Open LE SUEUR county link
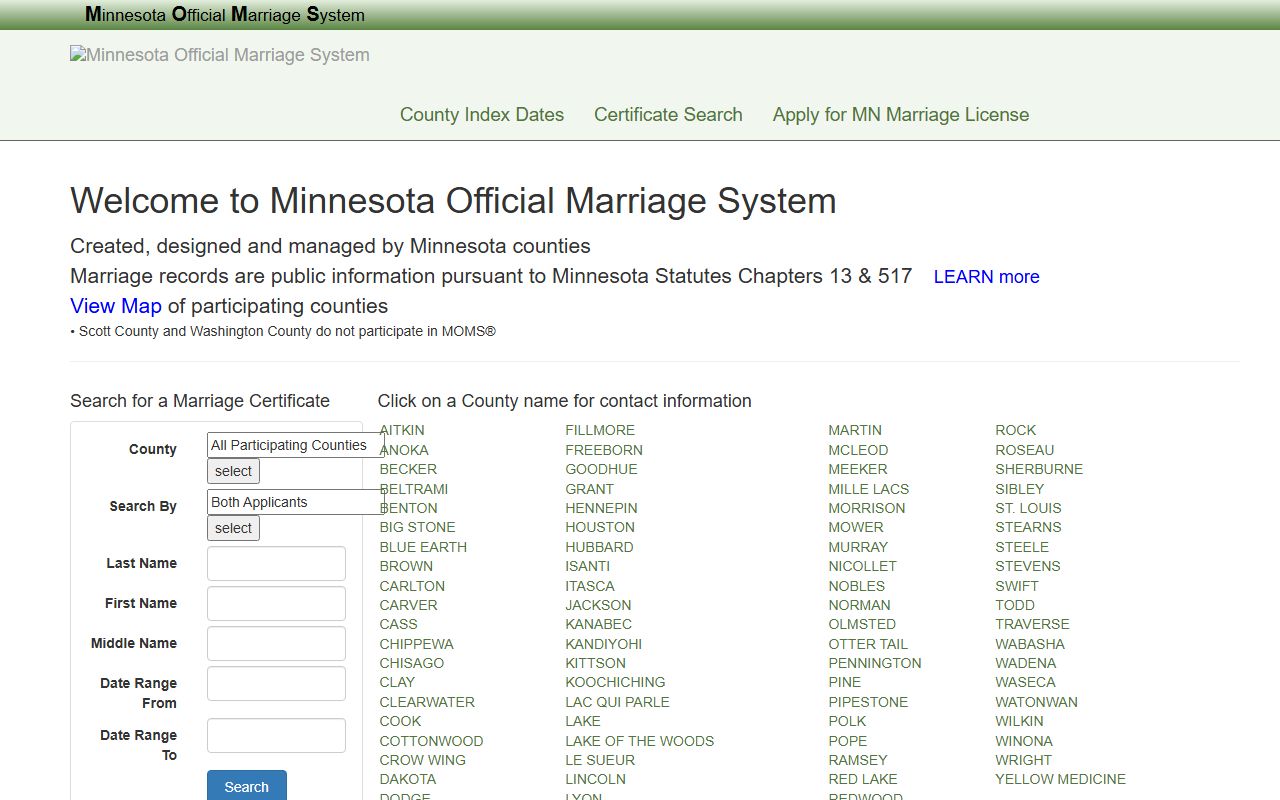 pyautogui.click(x=600, y=760)
